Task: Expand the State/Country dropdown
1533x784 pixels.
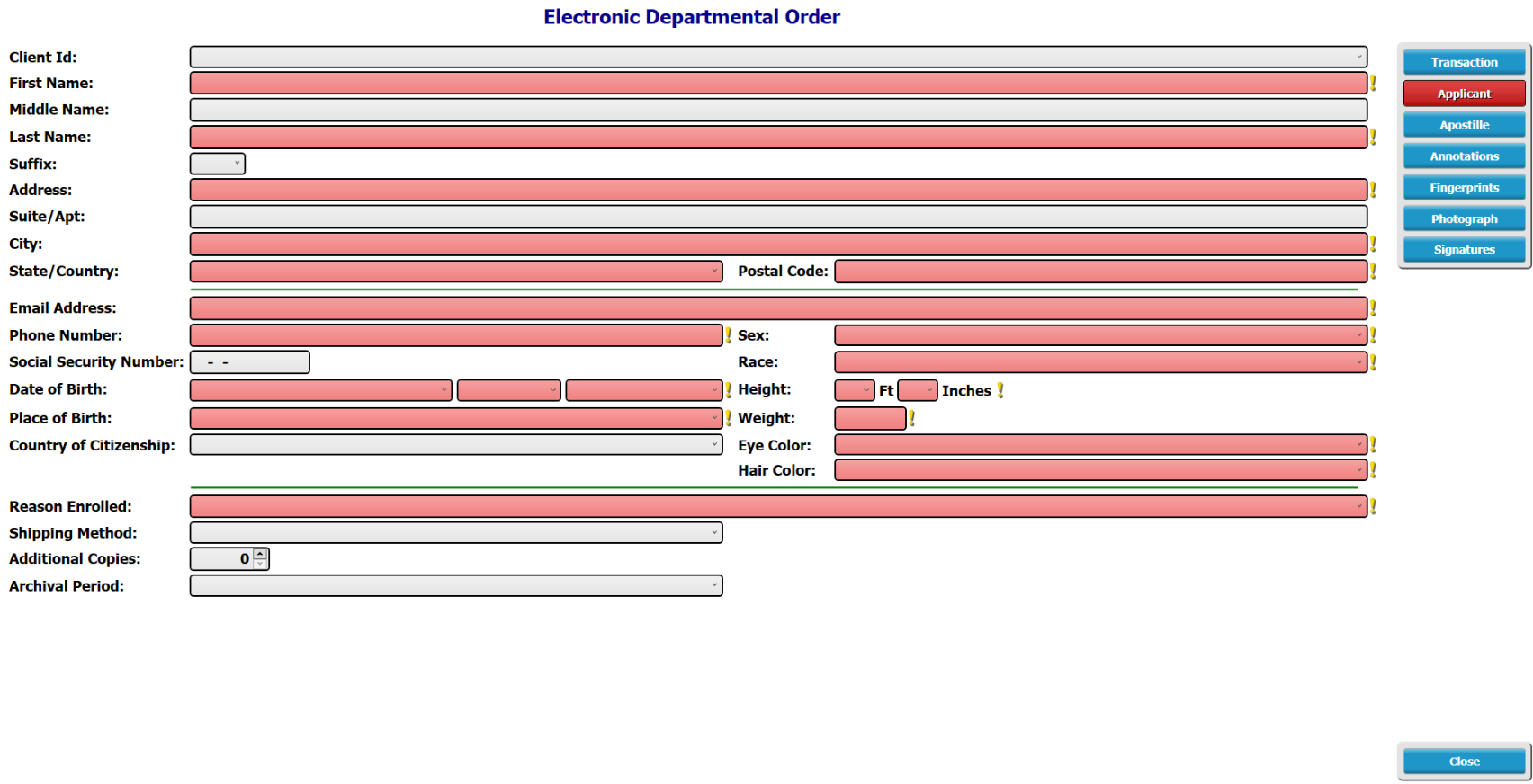Action: click(456, 271)
